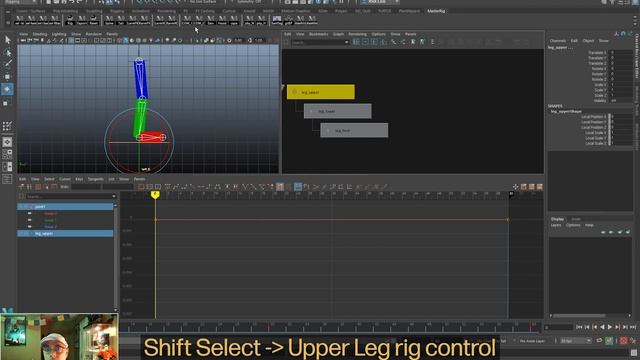Click the yellow current time marker

155,195
